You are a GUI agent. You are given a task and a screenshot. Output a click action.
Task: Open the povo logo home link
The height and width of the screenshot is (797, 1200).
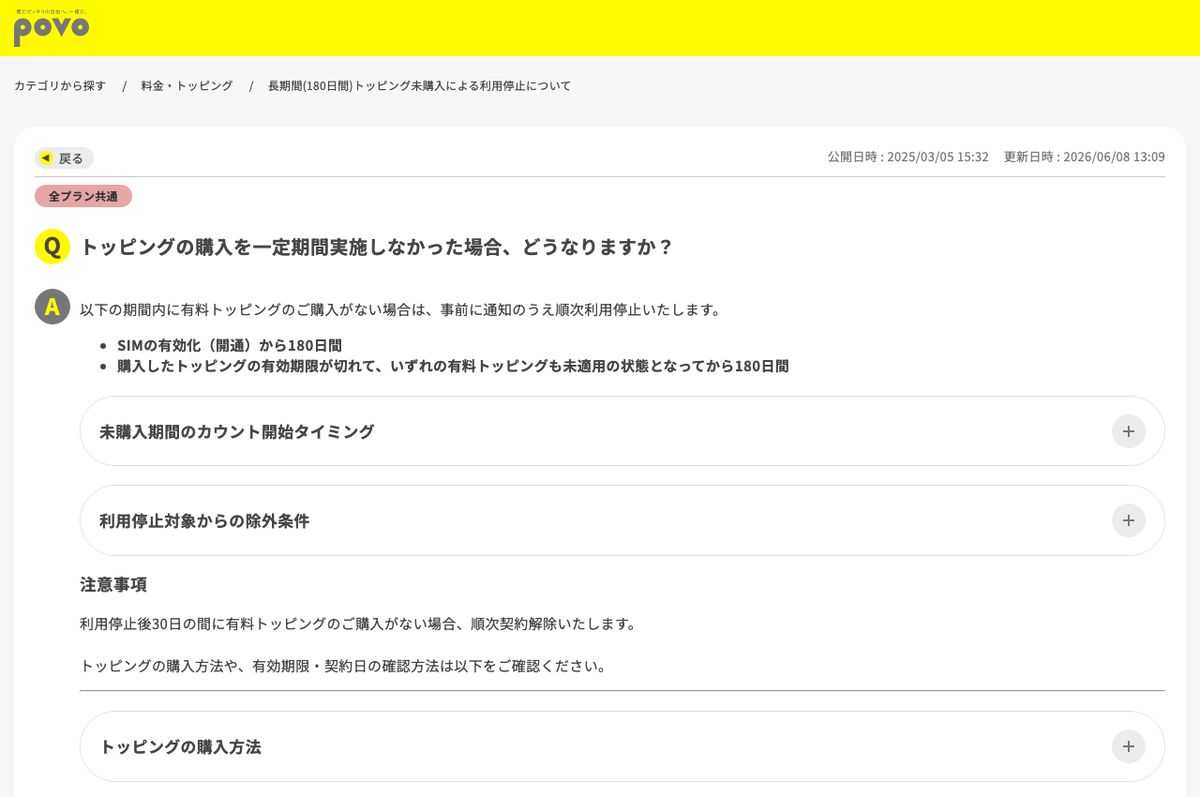[51, 28]
